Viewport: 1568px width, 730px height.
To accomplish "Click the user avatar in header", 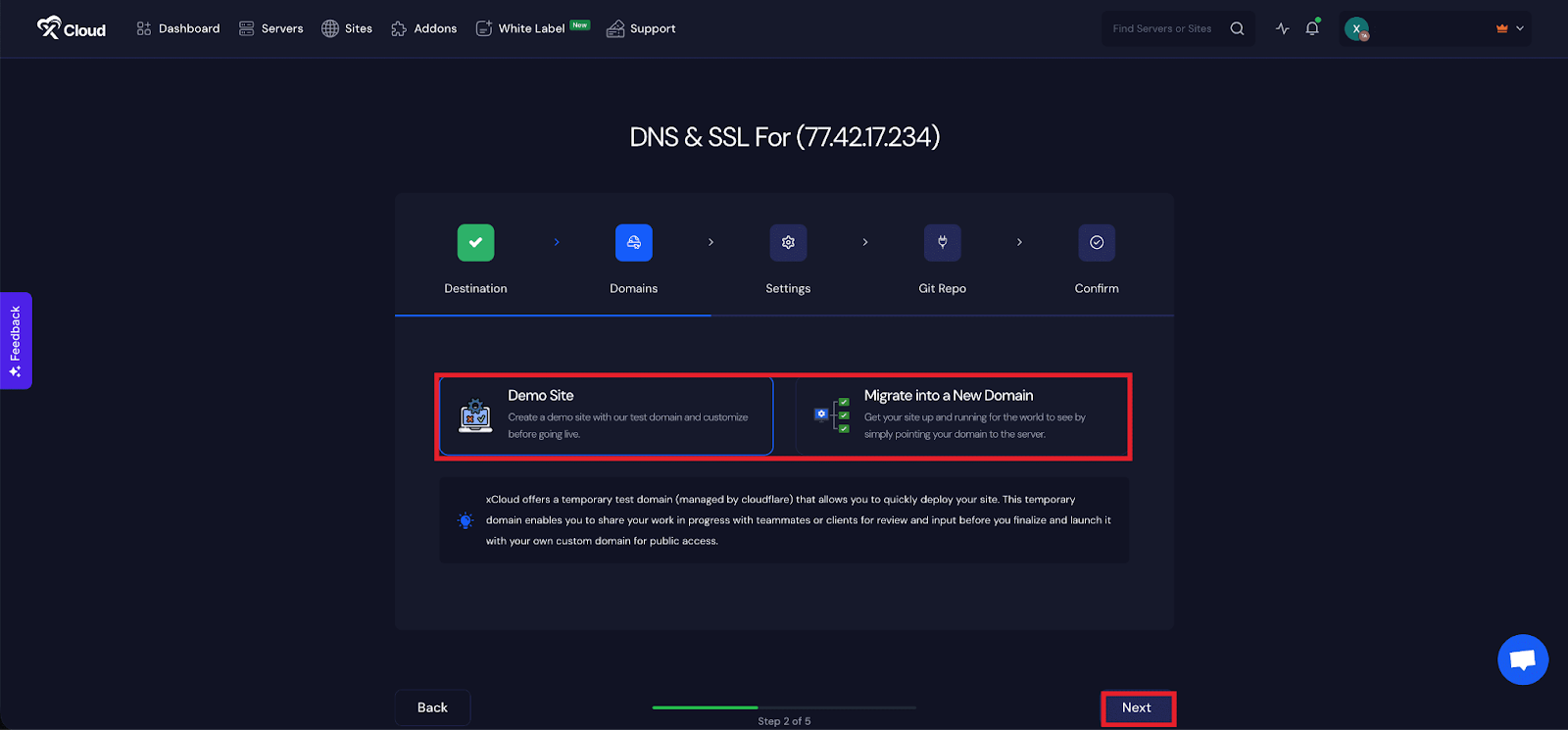I will (x=1356, y=29).
